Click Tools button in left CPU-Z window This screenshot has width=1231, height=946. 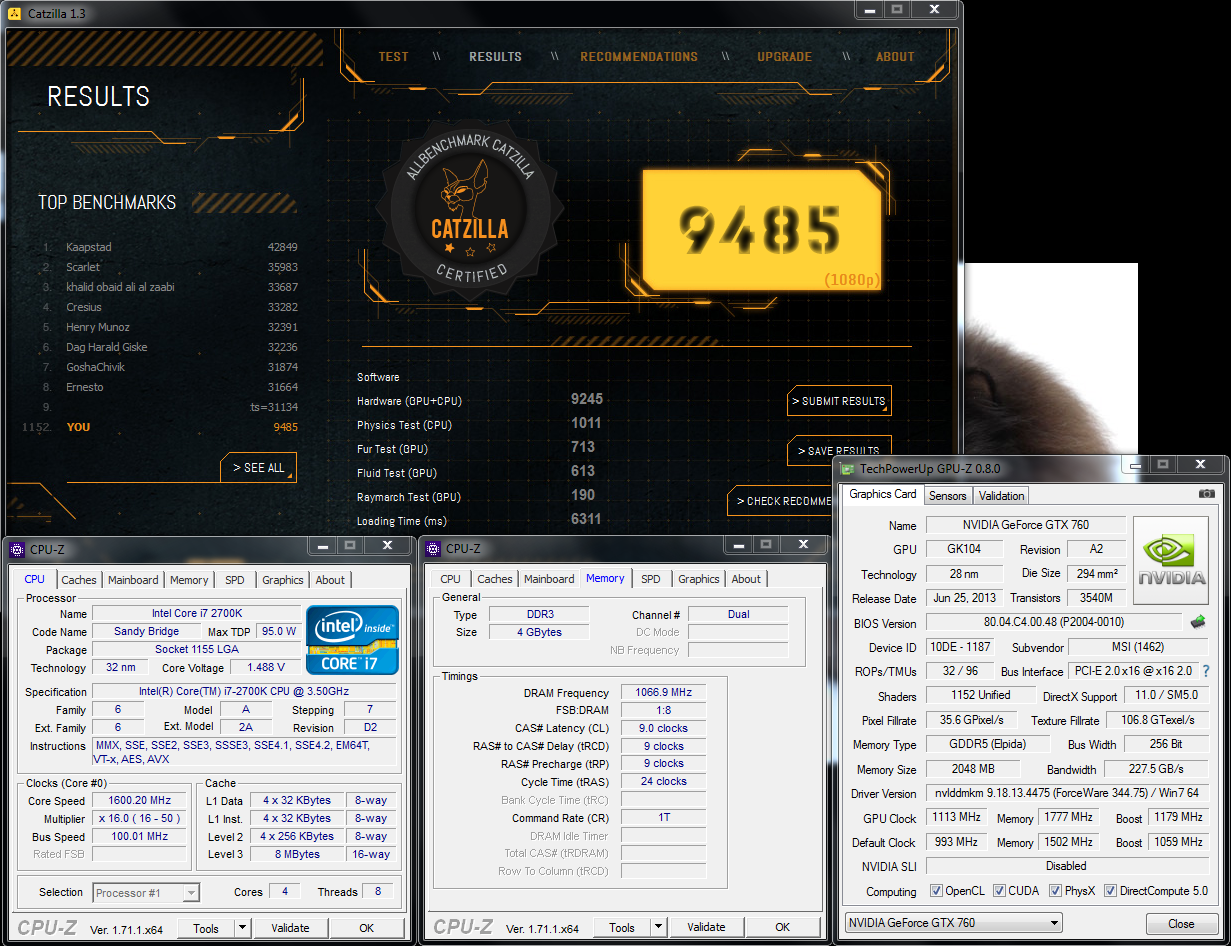[206, 928]
